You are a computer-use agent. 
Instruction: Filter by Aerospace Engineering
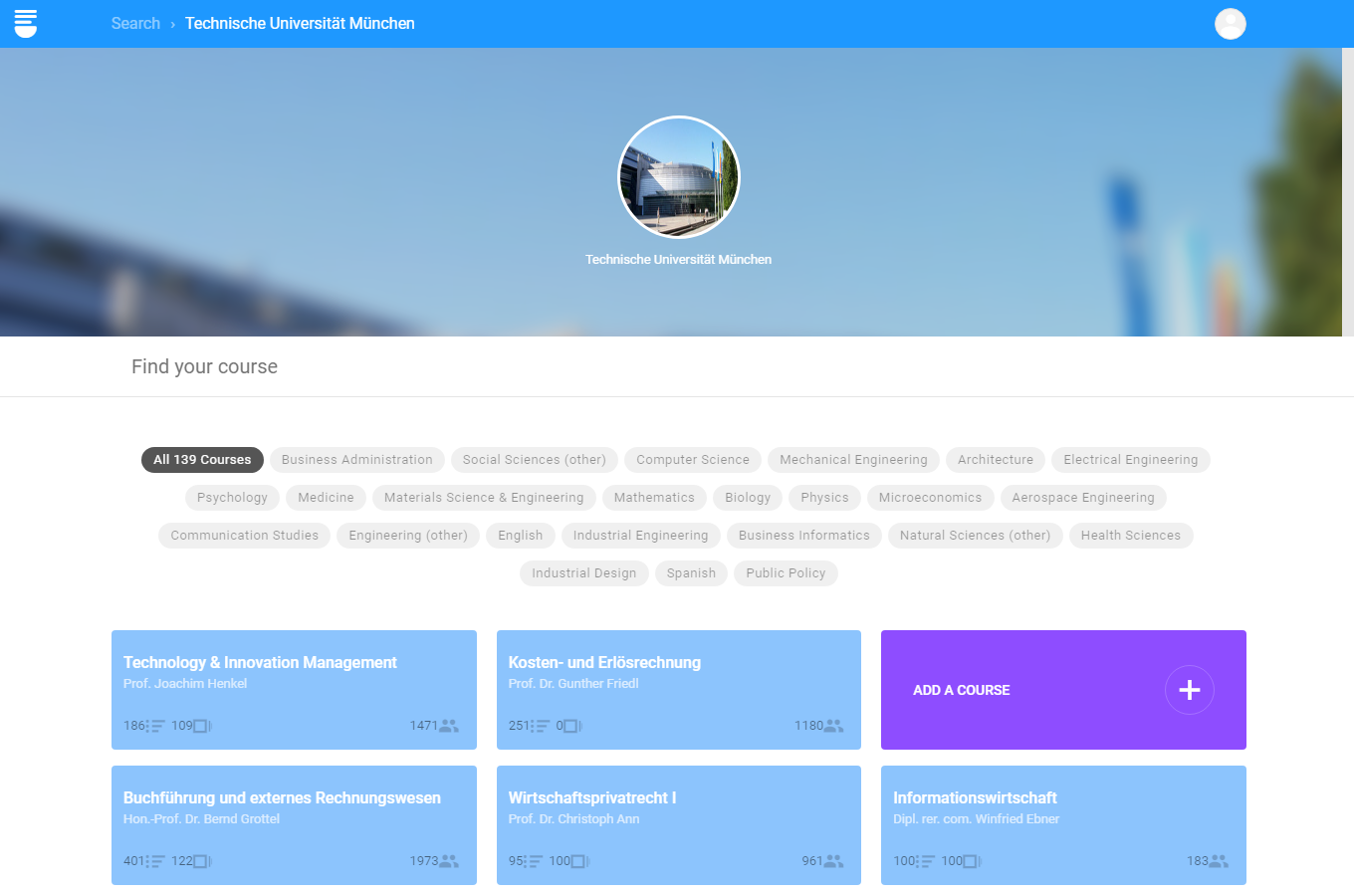coord(1083,498)
